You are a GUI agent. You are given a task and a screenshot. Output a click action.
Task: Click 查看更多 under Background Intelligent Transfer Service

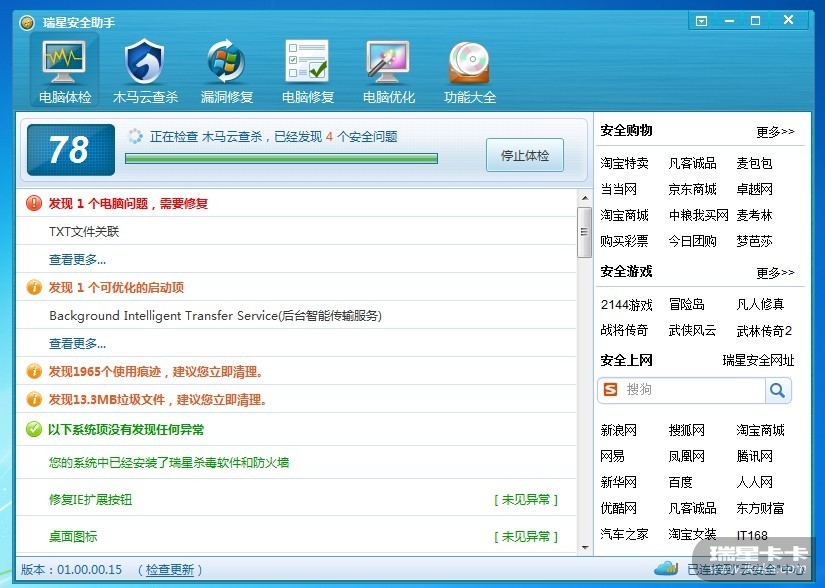(x=77, y=343)
